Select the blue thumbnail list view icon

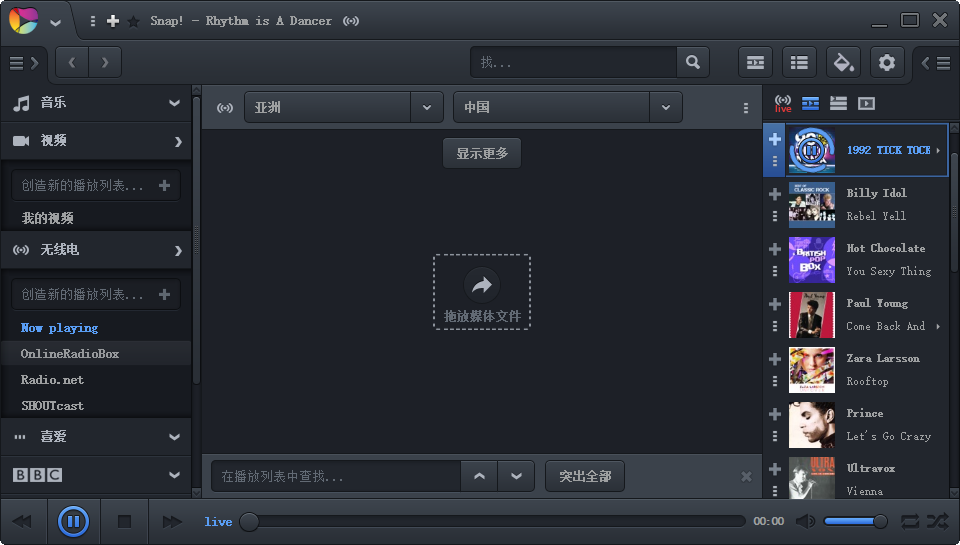click(x=811, y=103)
